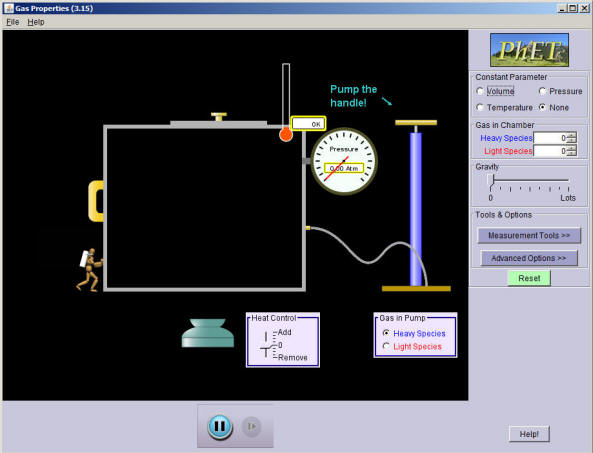Click the blue pause button
The height and width of the screenshot is (453, 593).
pos(220,426)
